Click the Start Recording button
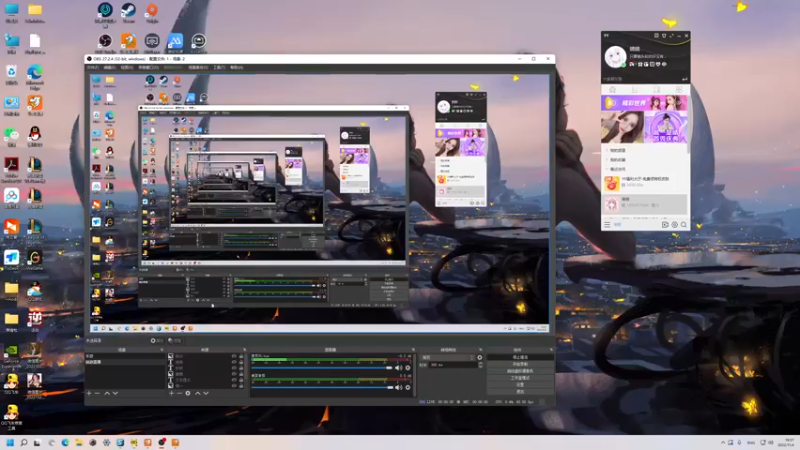The width and height of the screenshot is (800, 450). pyautogui.click(x=520, y=364)
